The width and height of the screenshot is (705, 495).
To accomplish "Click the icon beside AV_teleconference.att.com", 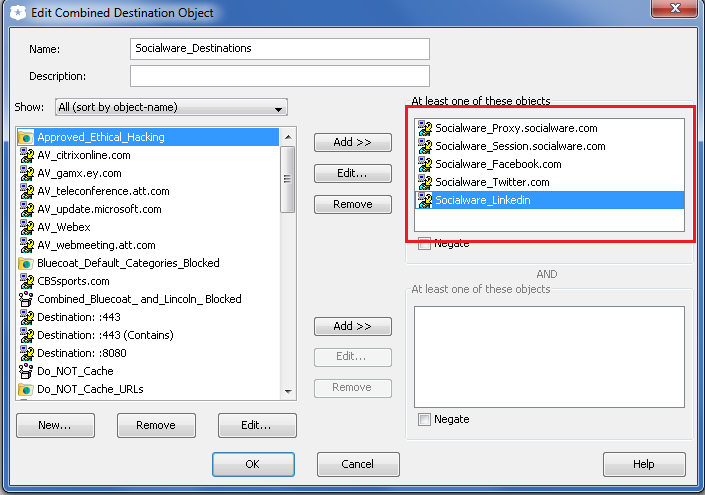I will point(27,191).
